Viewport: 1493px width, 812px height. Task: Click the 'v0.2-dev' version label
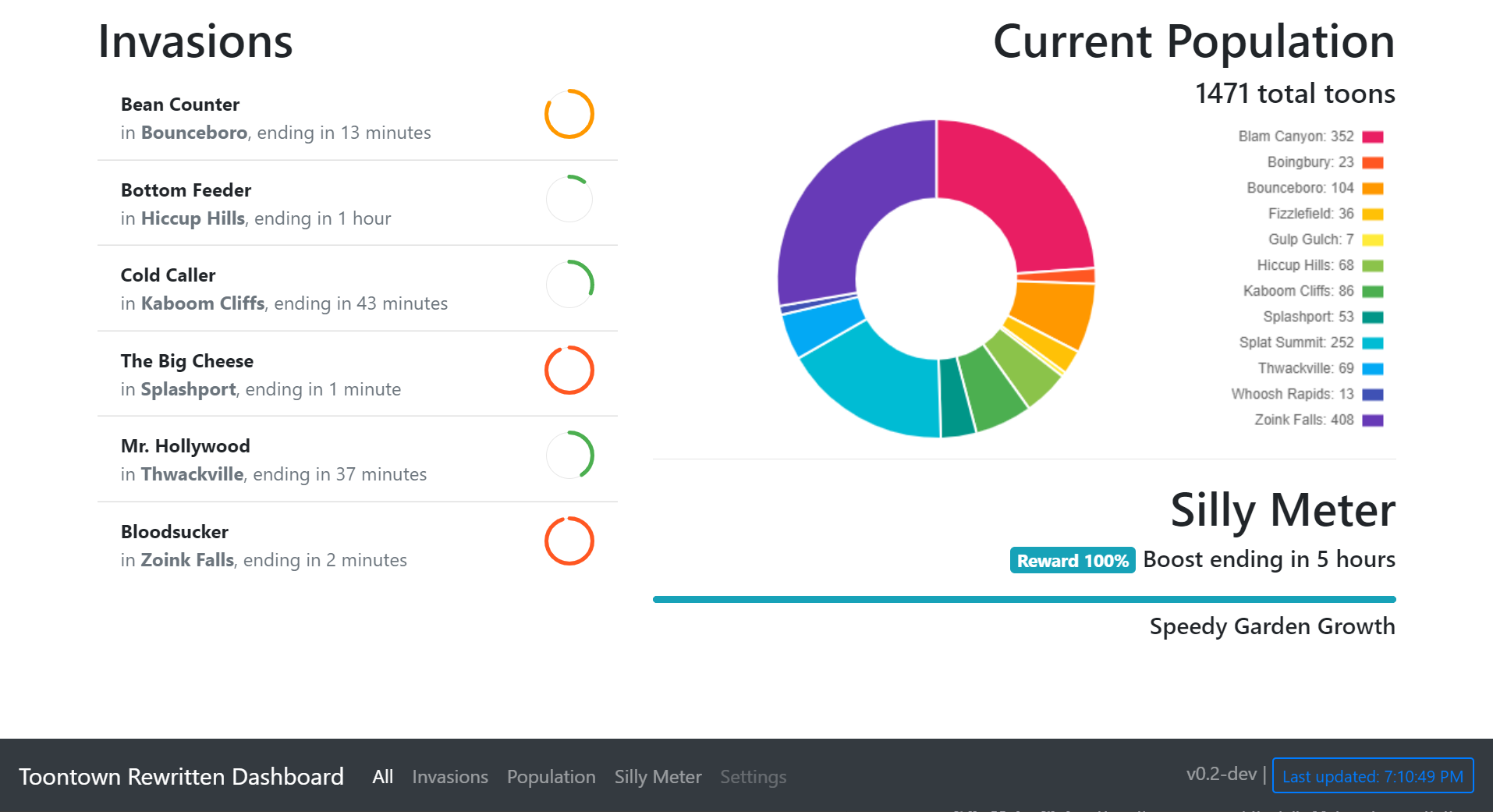pyautogui.click(x=1222, y=774)
